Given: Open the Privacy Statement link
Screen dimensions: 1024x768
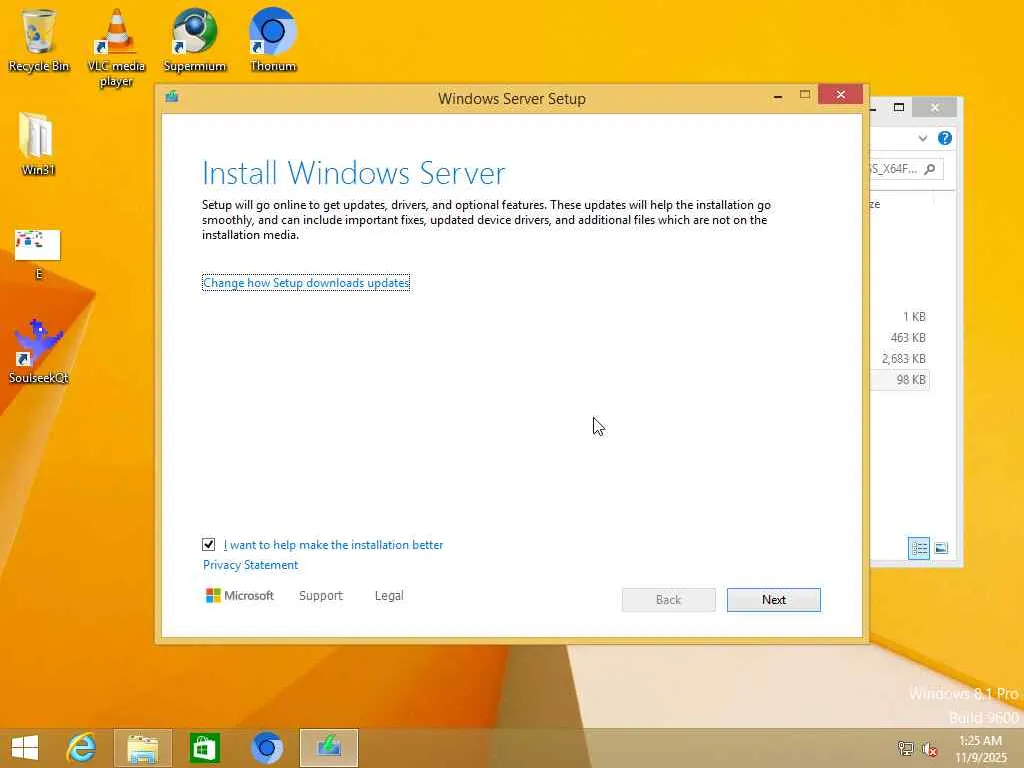Looking at the screenshot, I should click(250, 565).
